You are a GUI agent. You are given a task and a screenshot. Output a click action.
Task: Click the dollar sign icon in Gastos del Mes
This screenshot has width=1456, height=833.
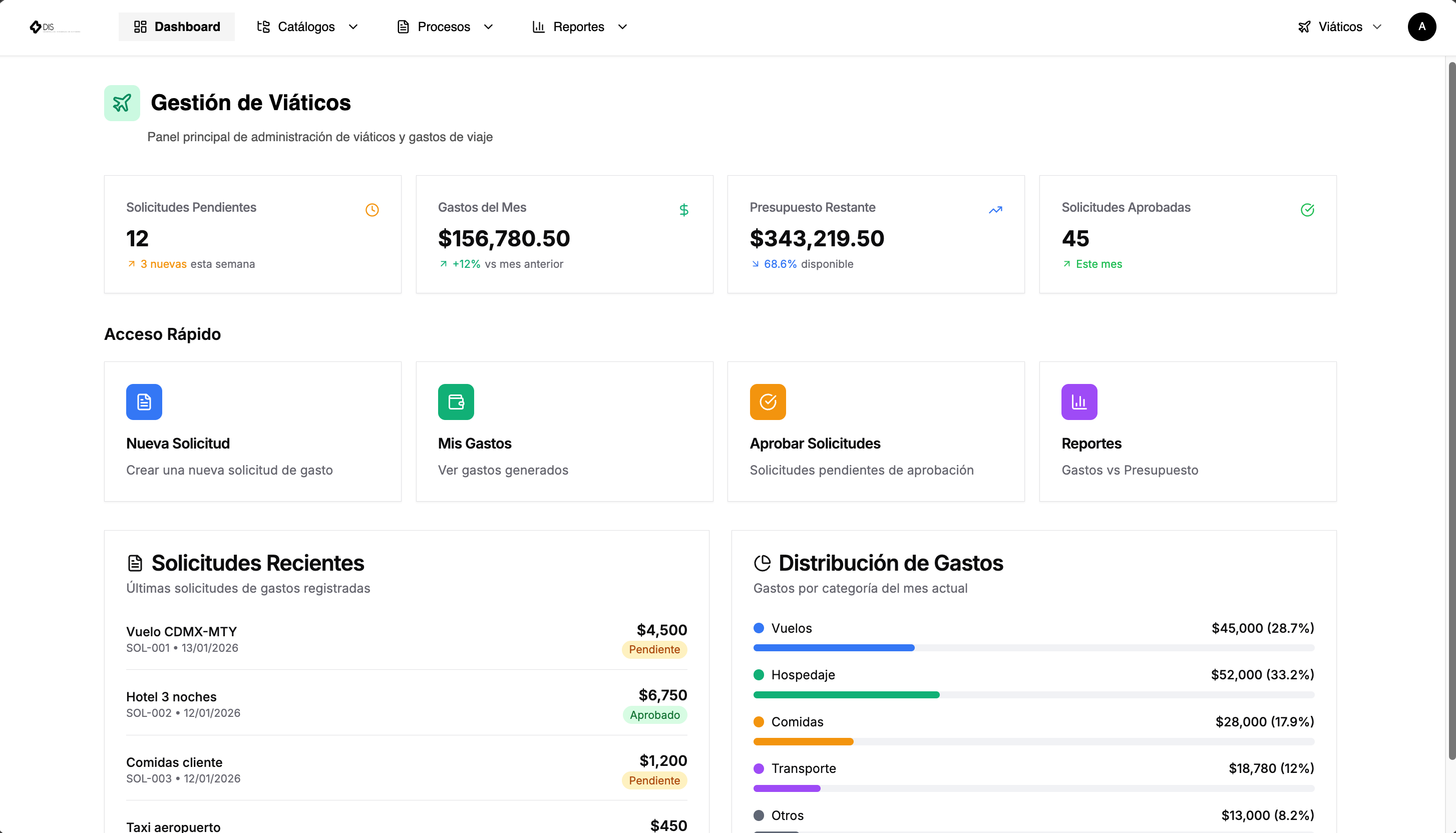click(683, 210)
